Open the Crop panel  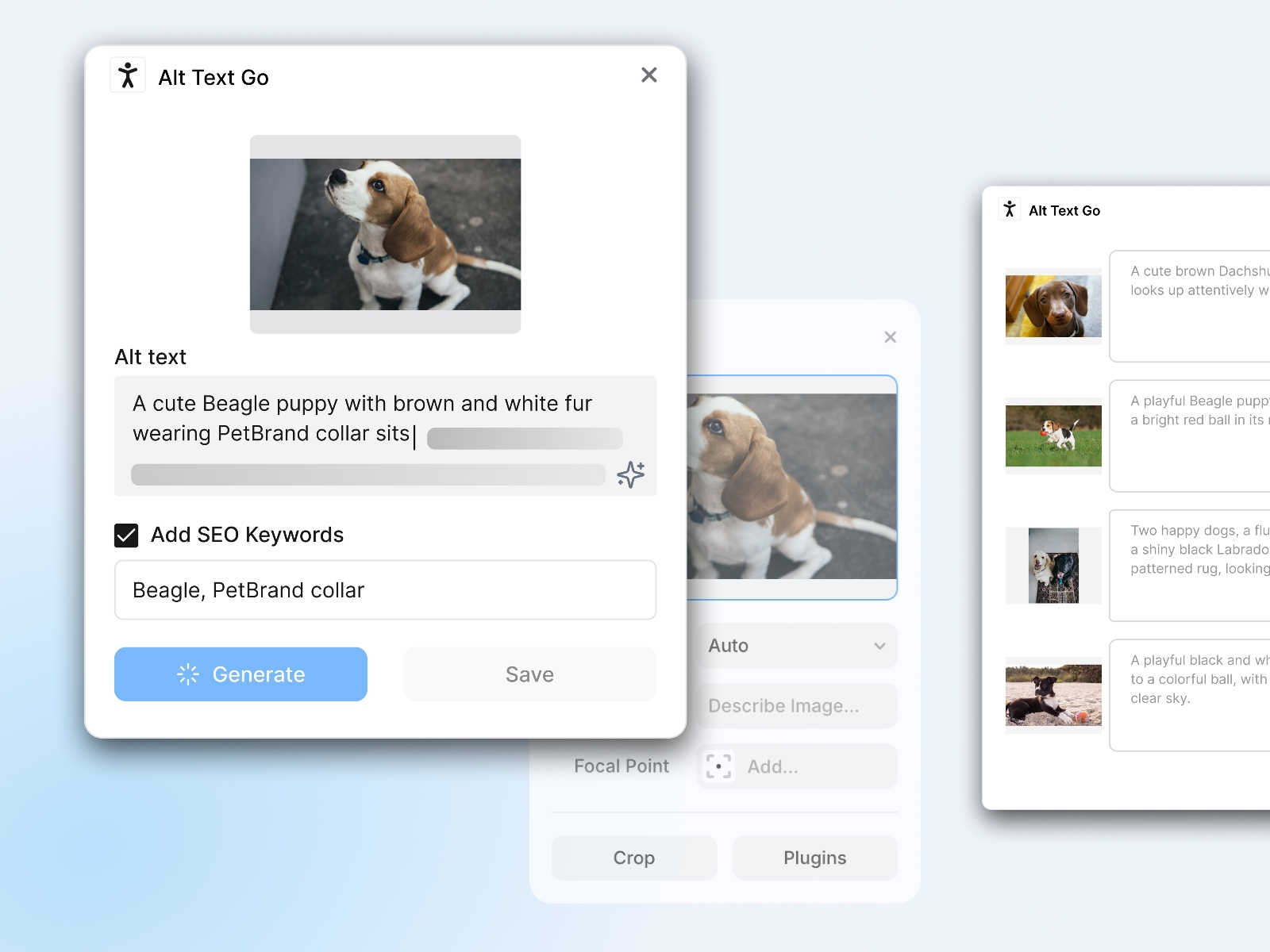[x=633, y=858]
